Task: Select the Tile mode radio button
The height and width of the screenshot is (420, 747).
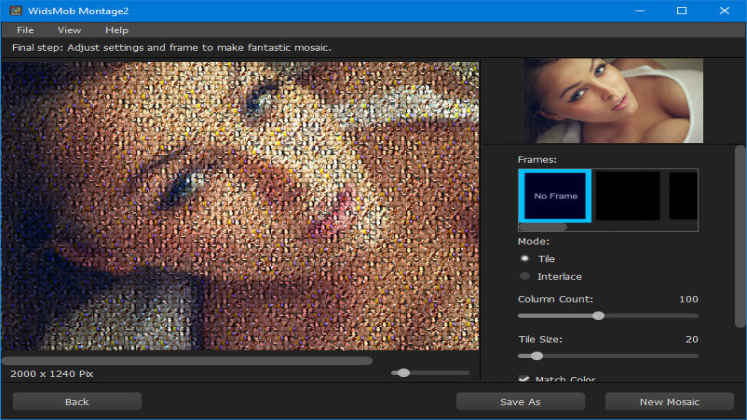Action: click(525, 258)
